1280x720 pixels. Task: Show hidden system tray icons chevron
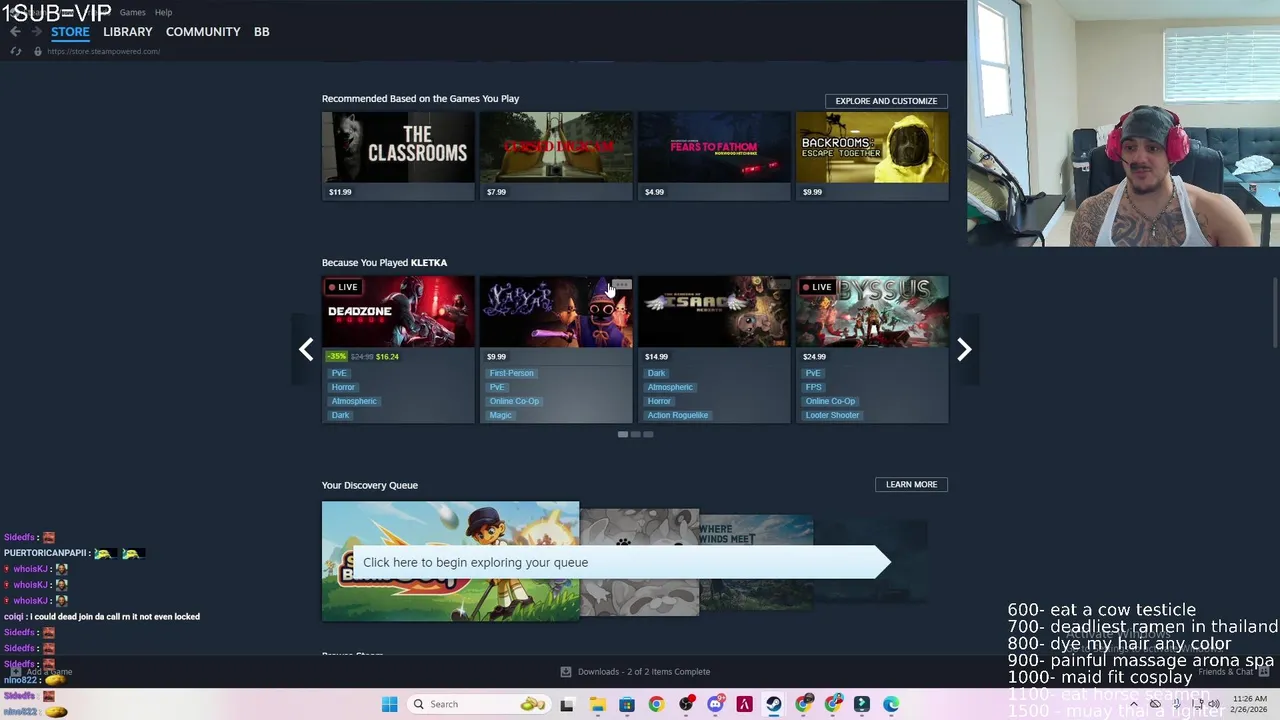pyautogui.click(x=1135, y=704)
